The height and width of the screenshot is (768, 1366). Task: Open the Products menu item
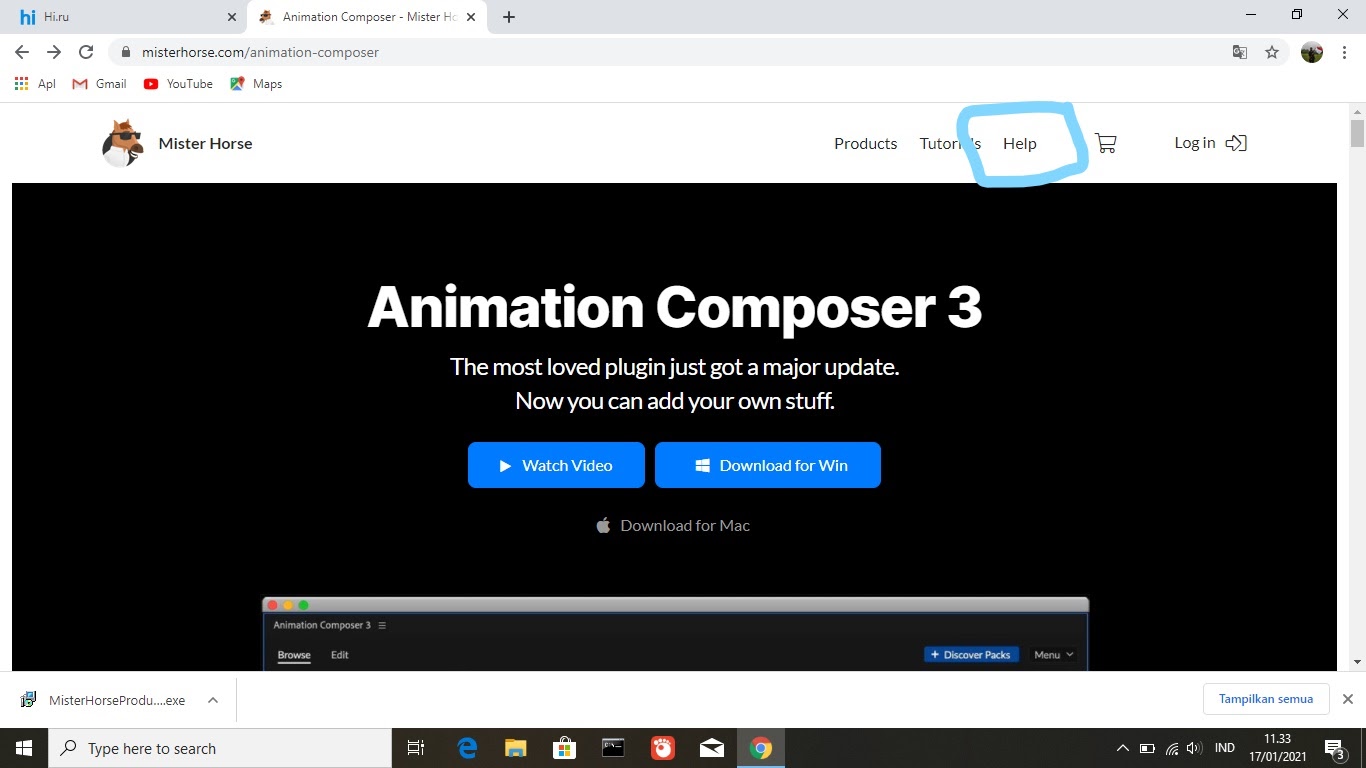point(865,143)
